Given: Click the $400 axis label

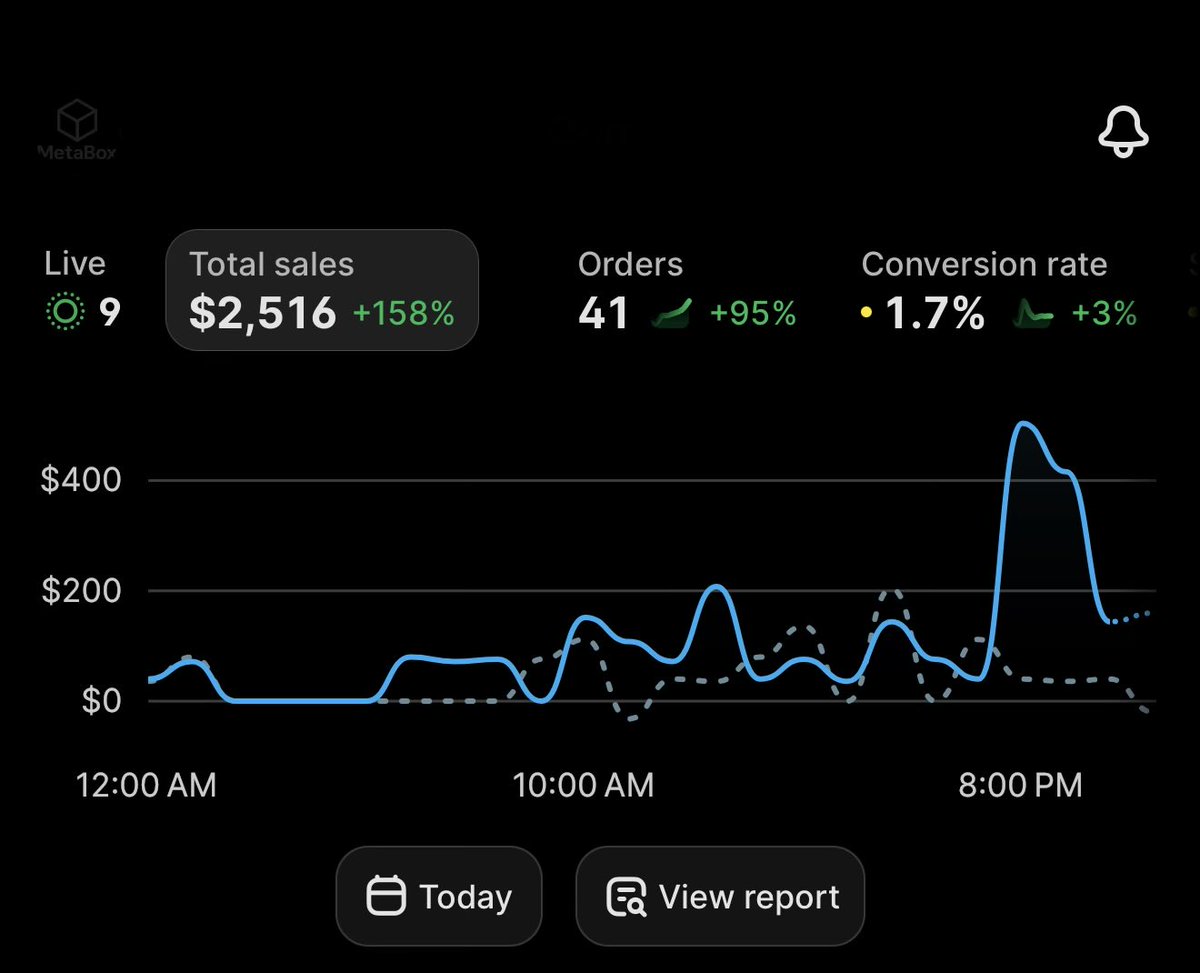Looking at the screenshot, I should click(81, 480).
